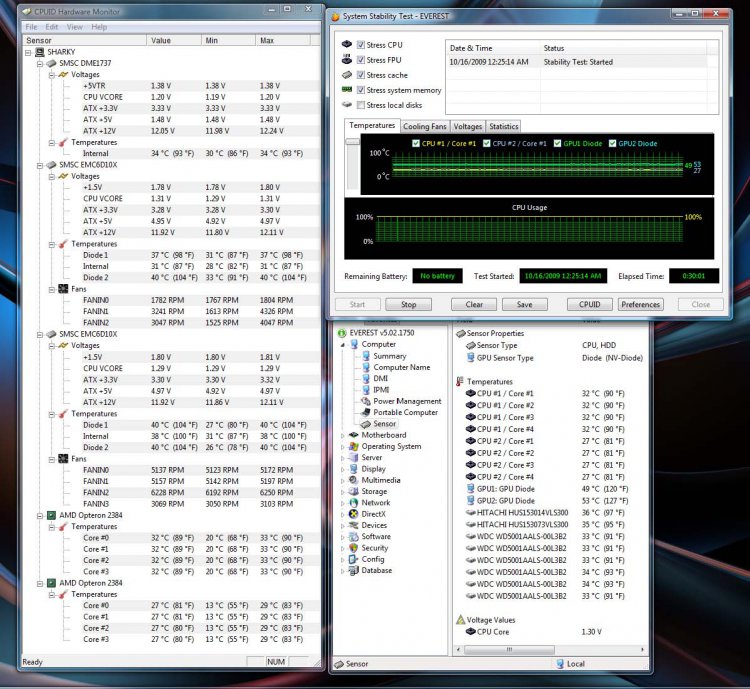Click the temperature graph scale slider
Viewport: 750px width, 689px height.
click(353, 142)
